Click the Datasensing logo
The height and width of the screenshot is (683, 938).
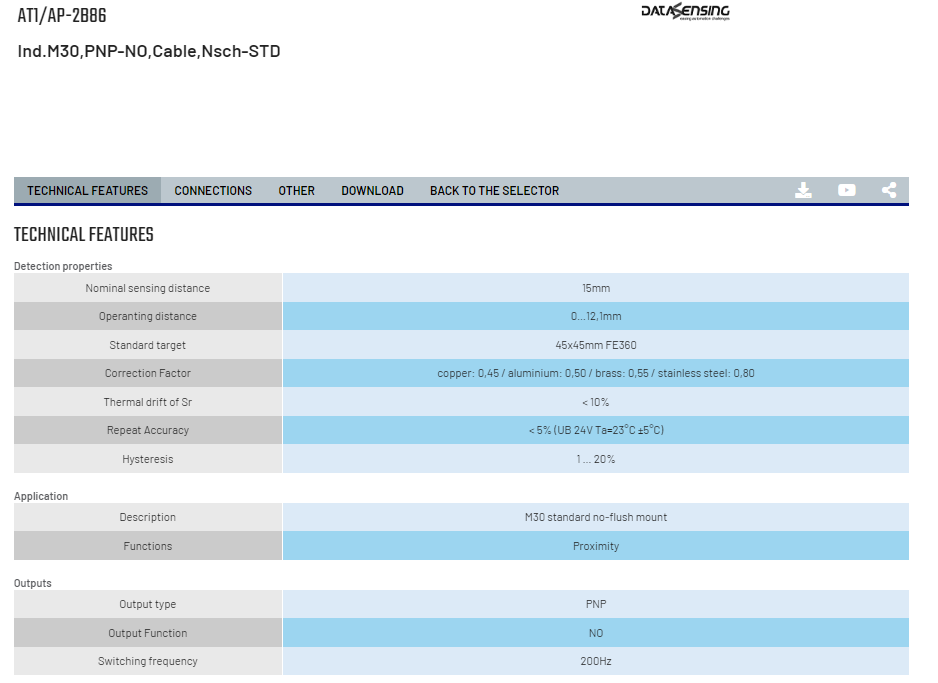tap(686, 11)
